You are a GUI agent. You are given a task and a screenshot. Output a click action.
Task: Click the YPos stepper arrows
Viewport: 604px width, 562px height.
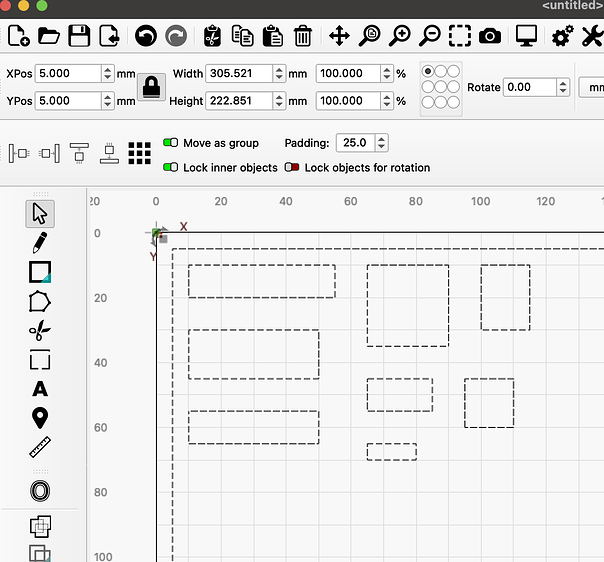coord(108,101)
